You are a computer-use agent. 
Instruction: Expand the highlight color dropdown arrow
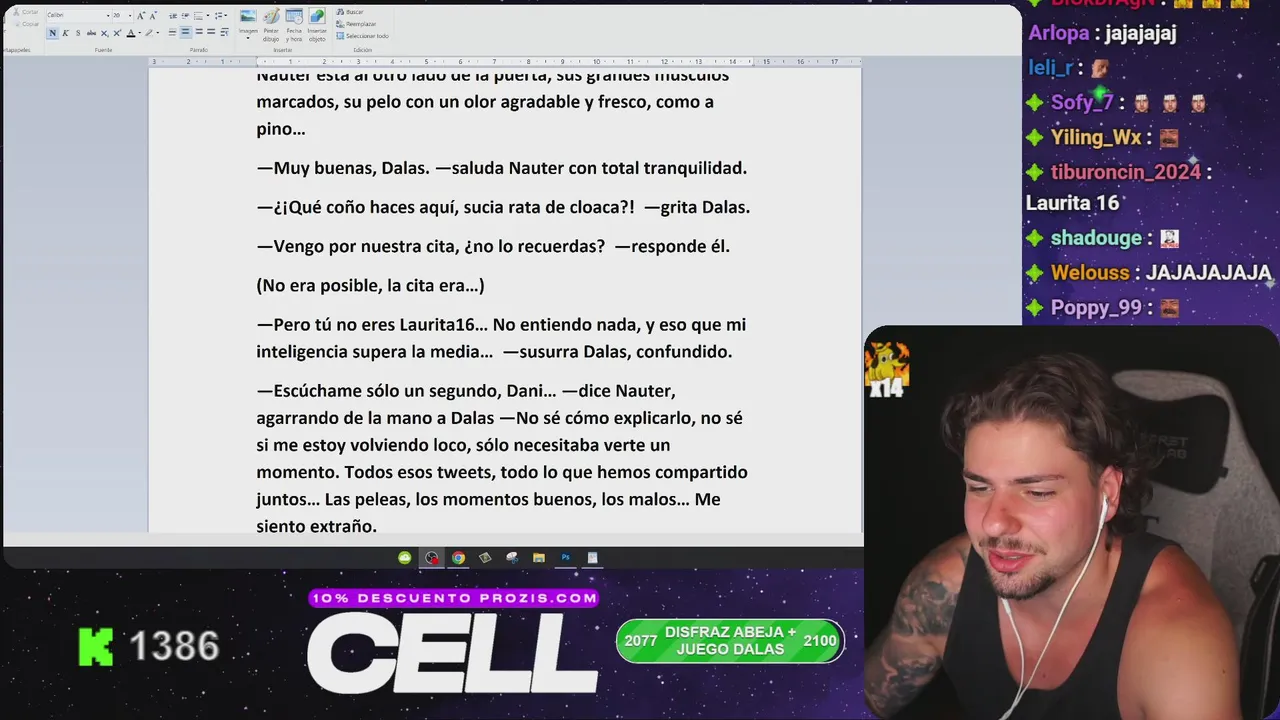click(158, 33)
